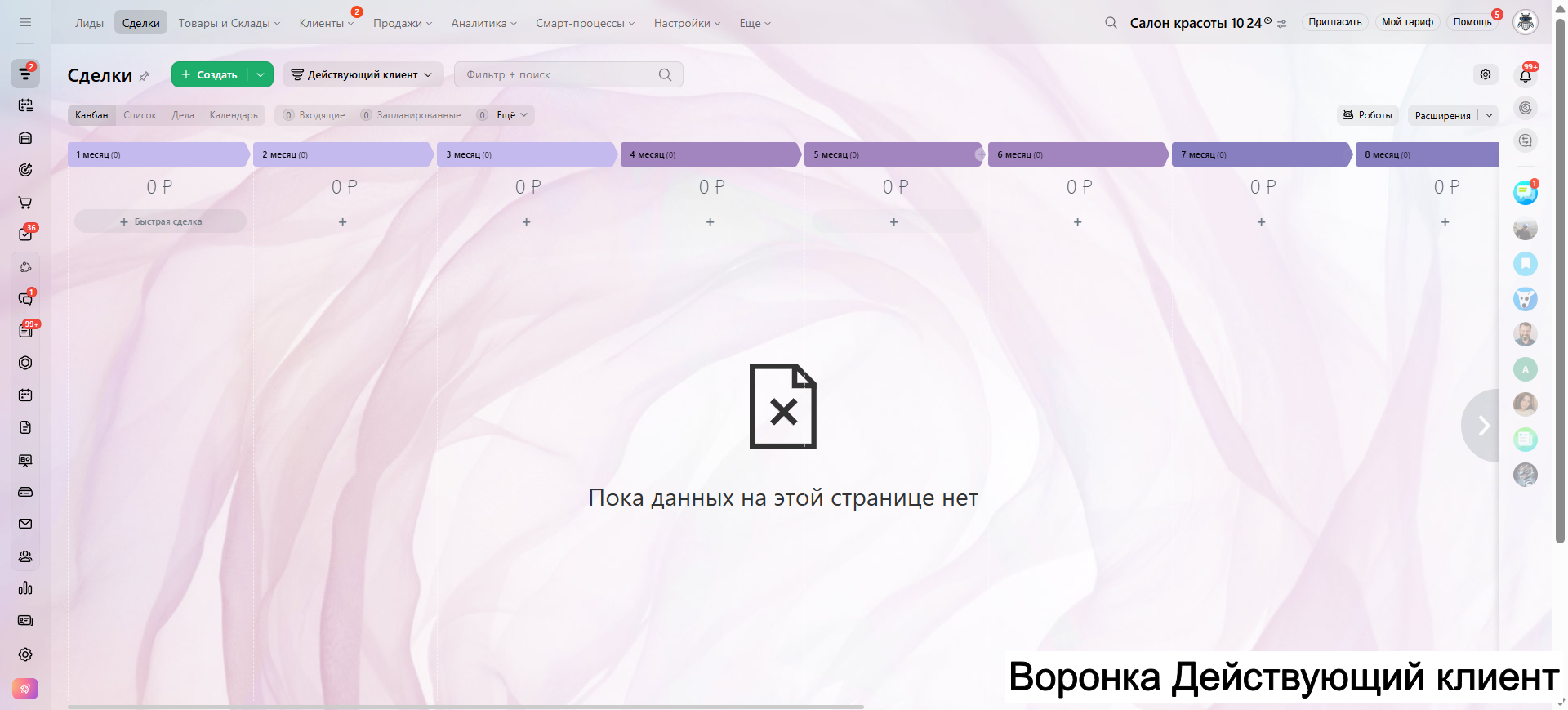Open the hexagon icon in the left sidebar

click(x=25, y=363)
